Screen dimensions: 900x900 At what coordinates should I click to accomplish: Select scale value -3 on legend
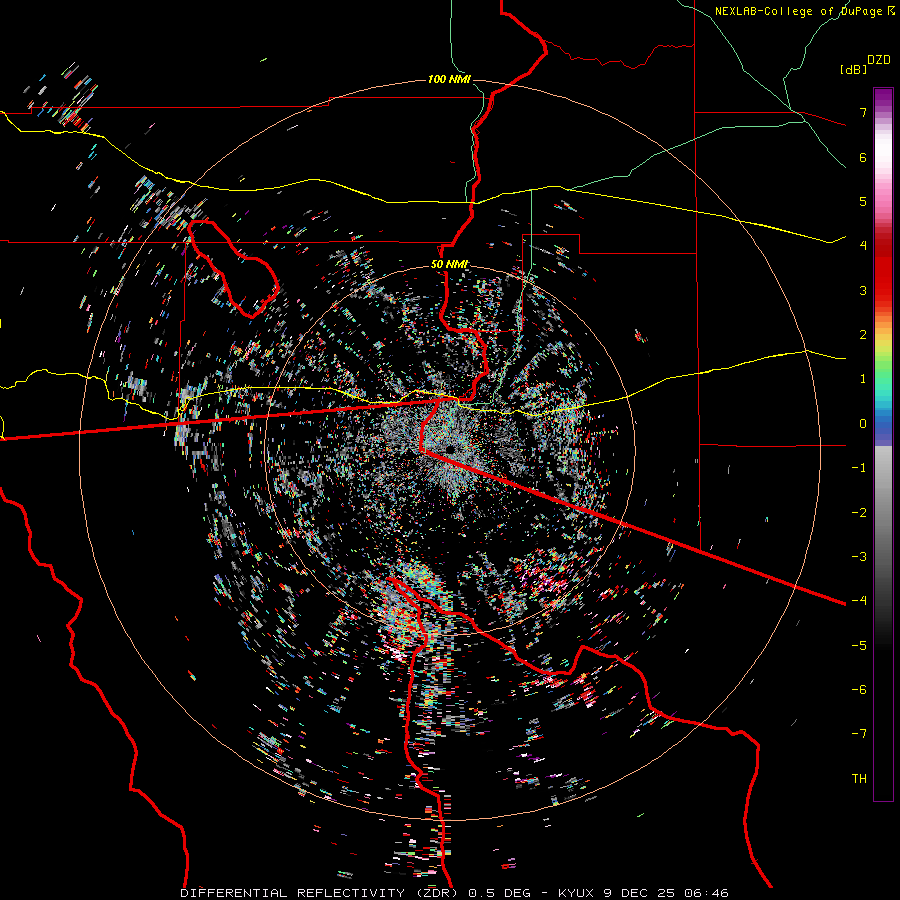[x=859, y=557]
